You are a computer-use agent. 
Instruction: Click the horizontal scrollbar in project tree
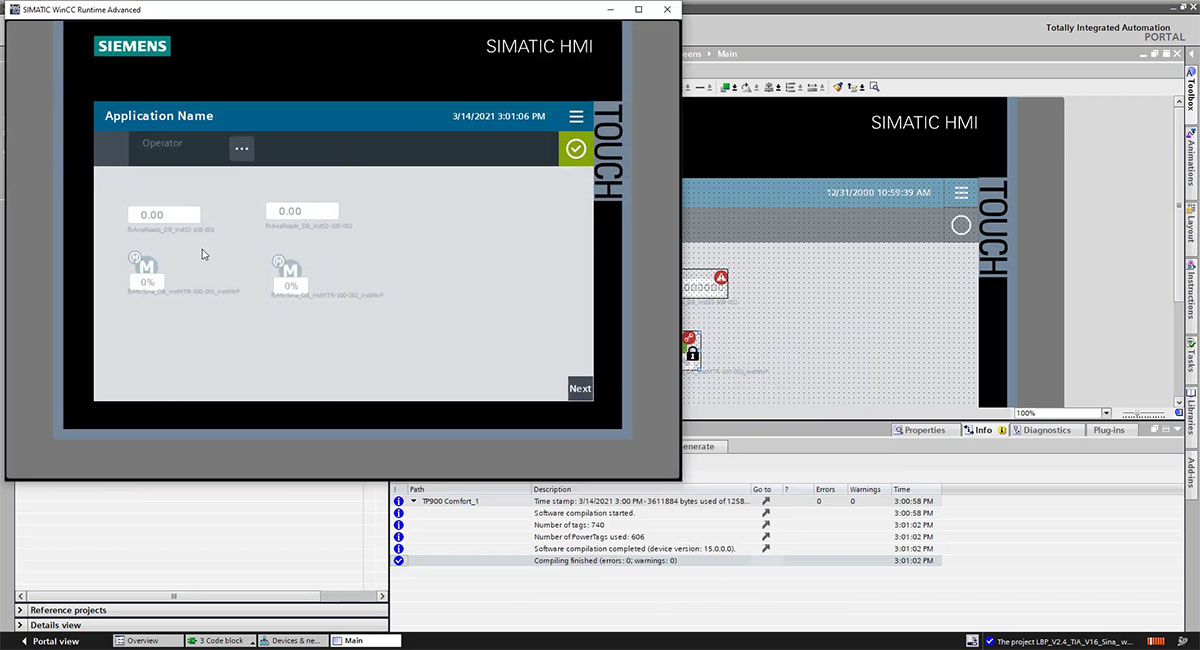pyautogui.click(x=175, y=596)
